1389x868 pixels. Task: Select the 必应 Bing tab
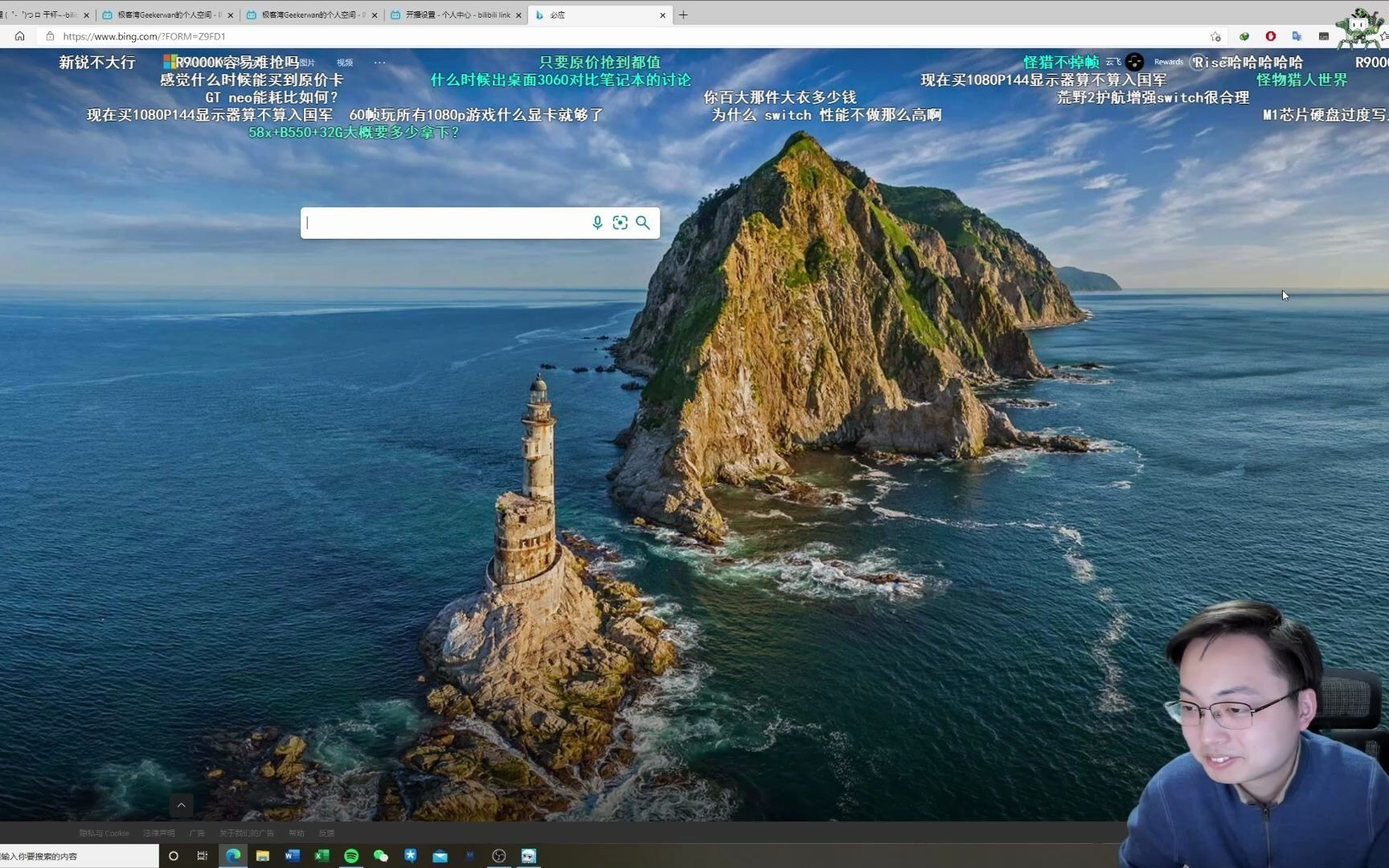click(599, 14)
